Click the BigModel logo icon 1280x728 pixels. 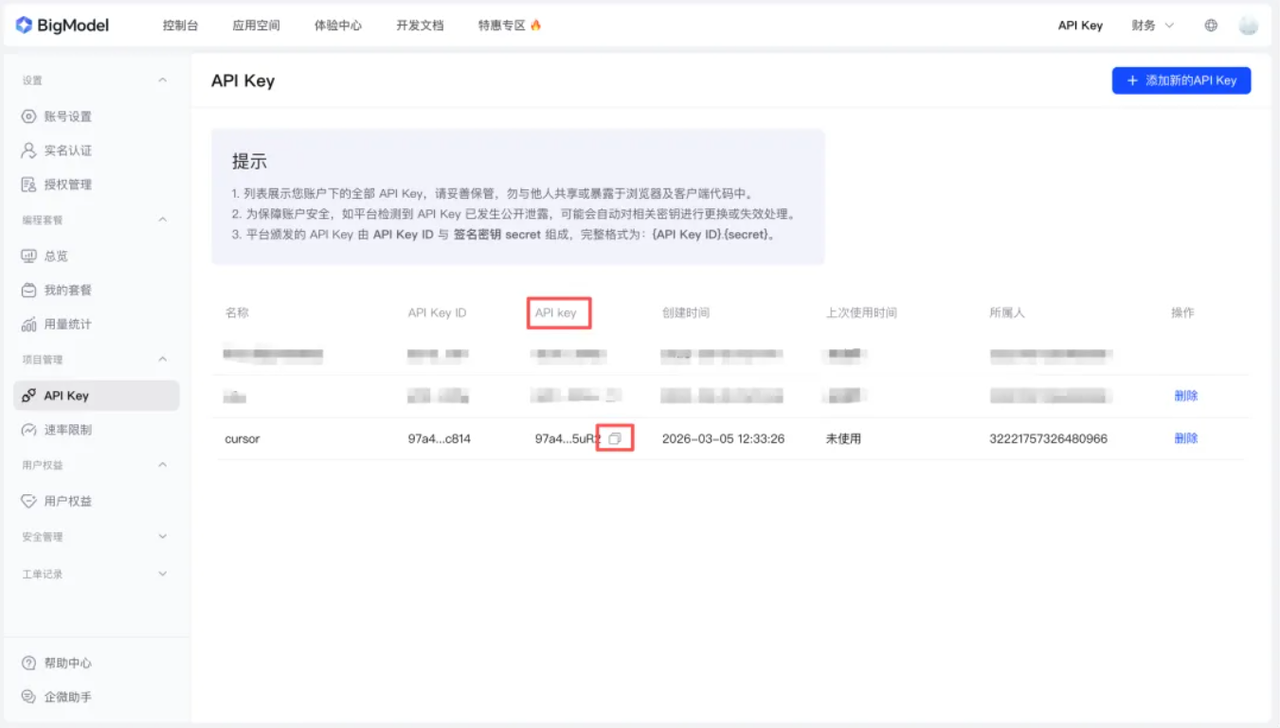[24, 25]
